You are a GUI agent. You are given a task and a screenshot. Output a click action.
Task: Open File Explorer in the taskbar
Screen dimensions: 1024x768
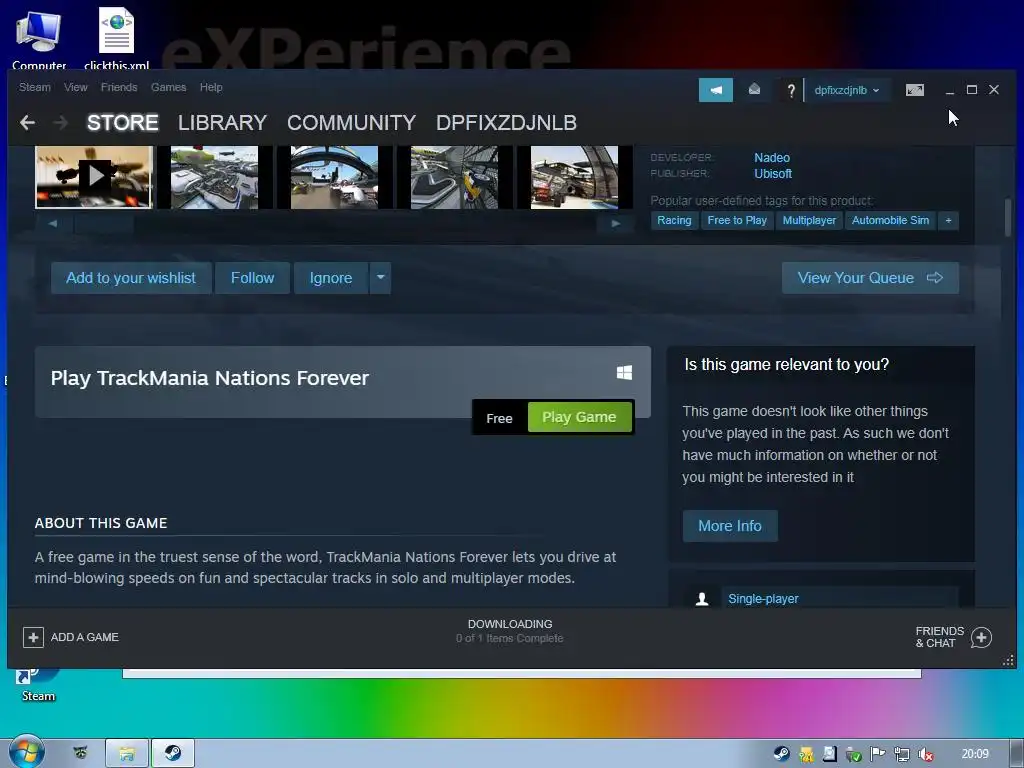[x=127, y=754]
